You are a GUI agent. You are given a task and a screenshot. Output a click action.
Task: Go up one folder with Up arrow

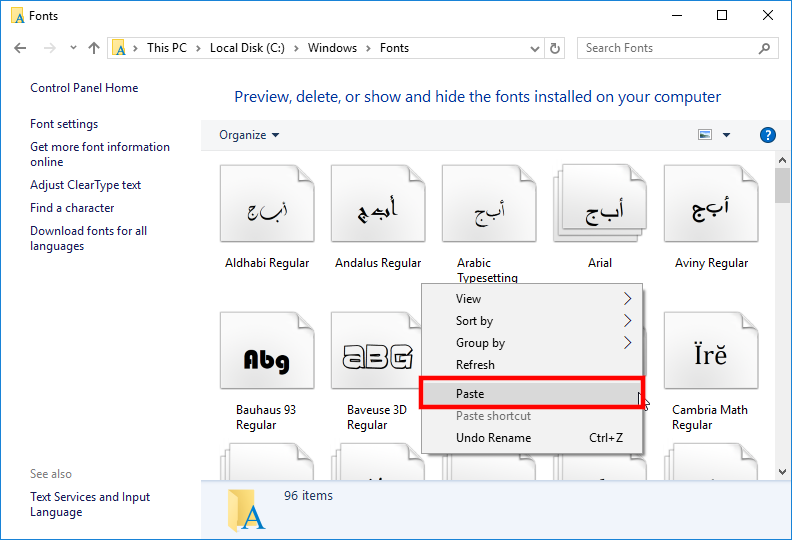(94, 48)
